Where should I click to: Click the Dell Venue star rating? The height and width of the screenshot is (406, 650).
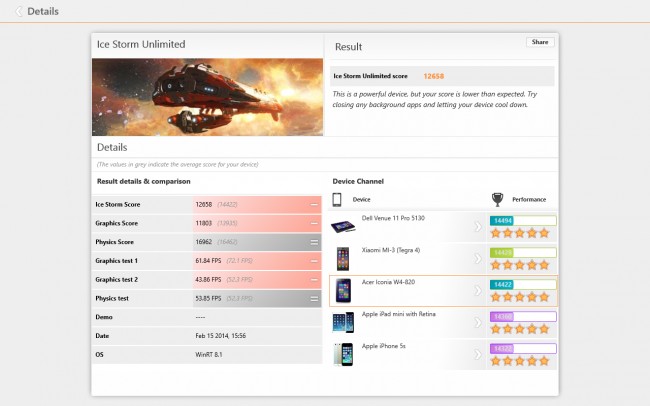520,233
